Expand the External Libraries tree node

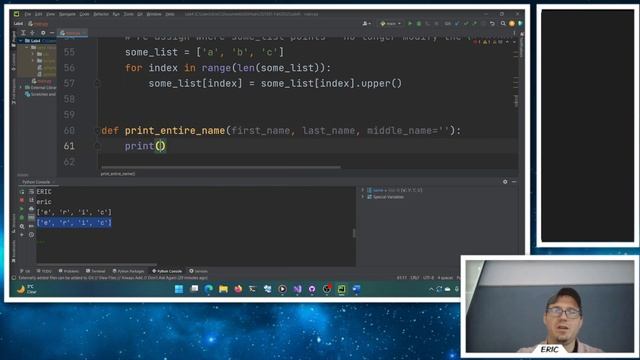pos(21,87)
